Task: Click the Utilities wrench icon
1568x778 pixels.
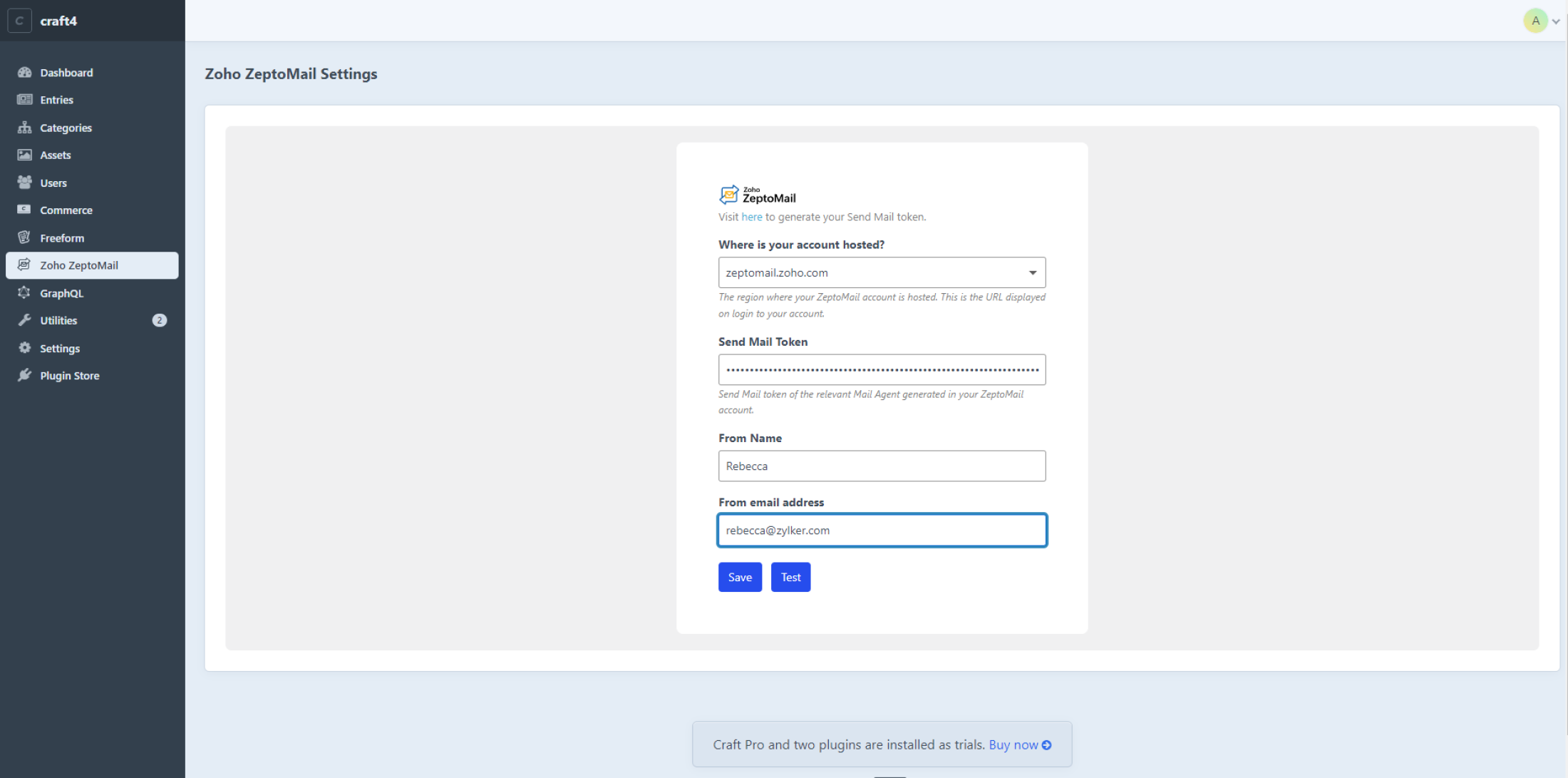Action: click(25, 320)
